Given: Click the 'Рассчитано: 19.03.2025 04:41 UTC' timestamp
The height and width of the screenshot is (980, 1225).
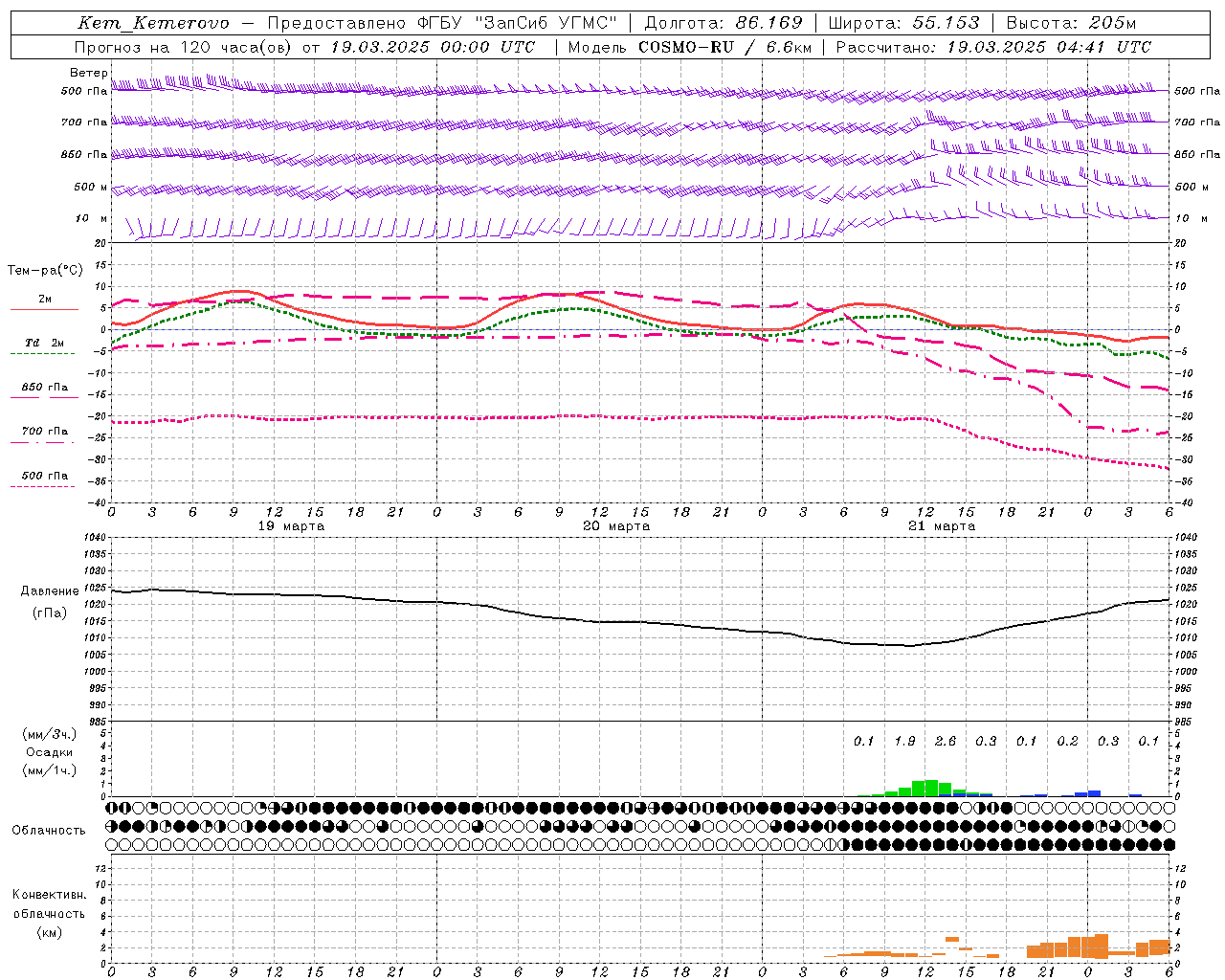Looking at the screenshot, I should click(x=993, y=47).
